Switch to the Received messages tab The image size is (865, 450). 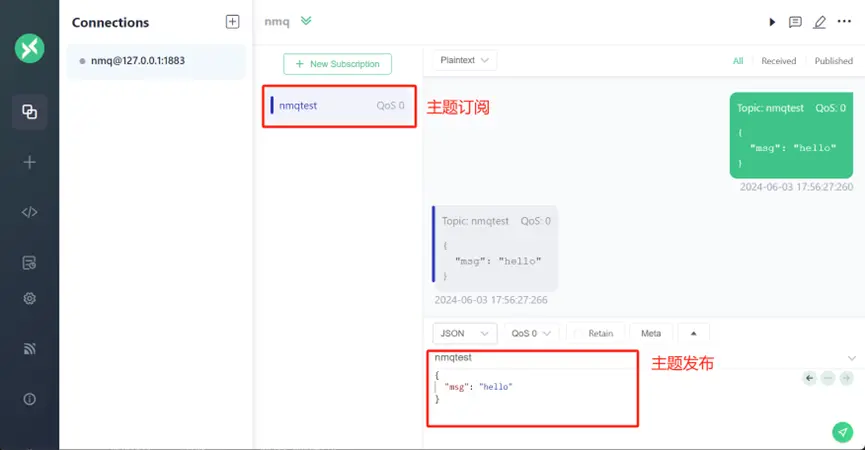pyautogui.click(x=778, y=61)
